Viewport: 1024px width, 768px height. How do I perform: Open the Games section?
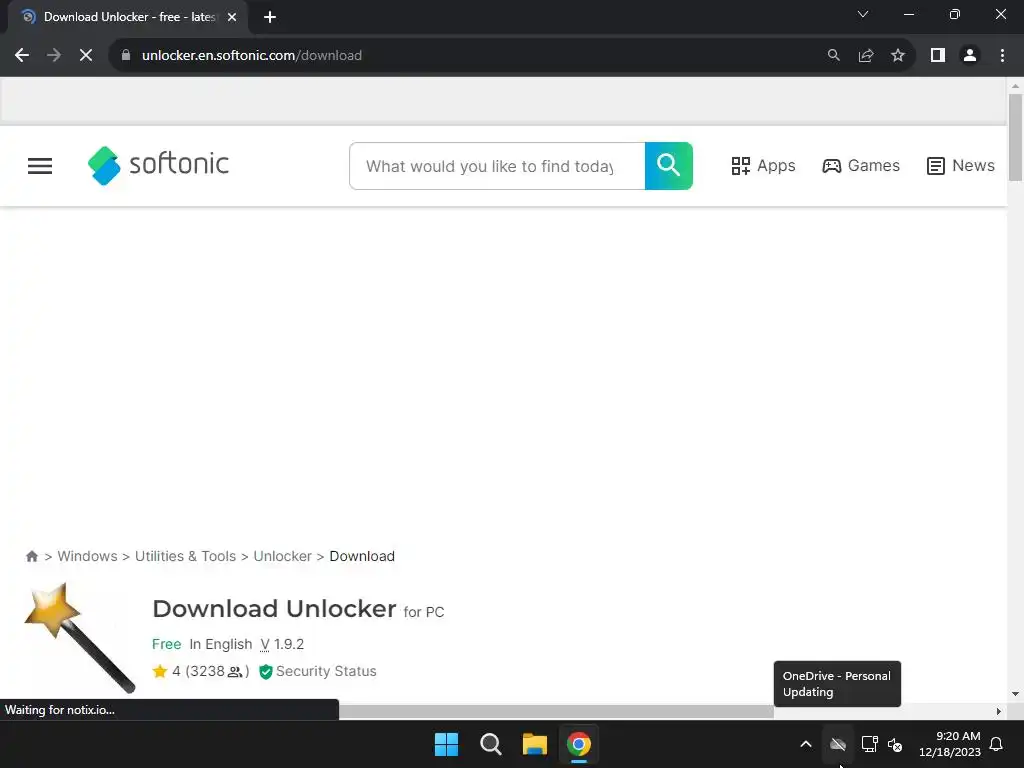(x=861, y=166)
